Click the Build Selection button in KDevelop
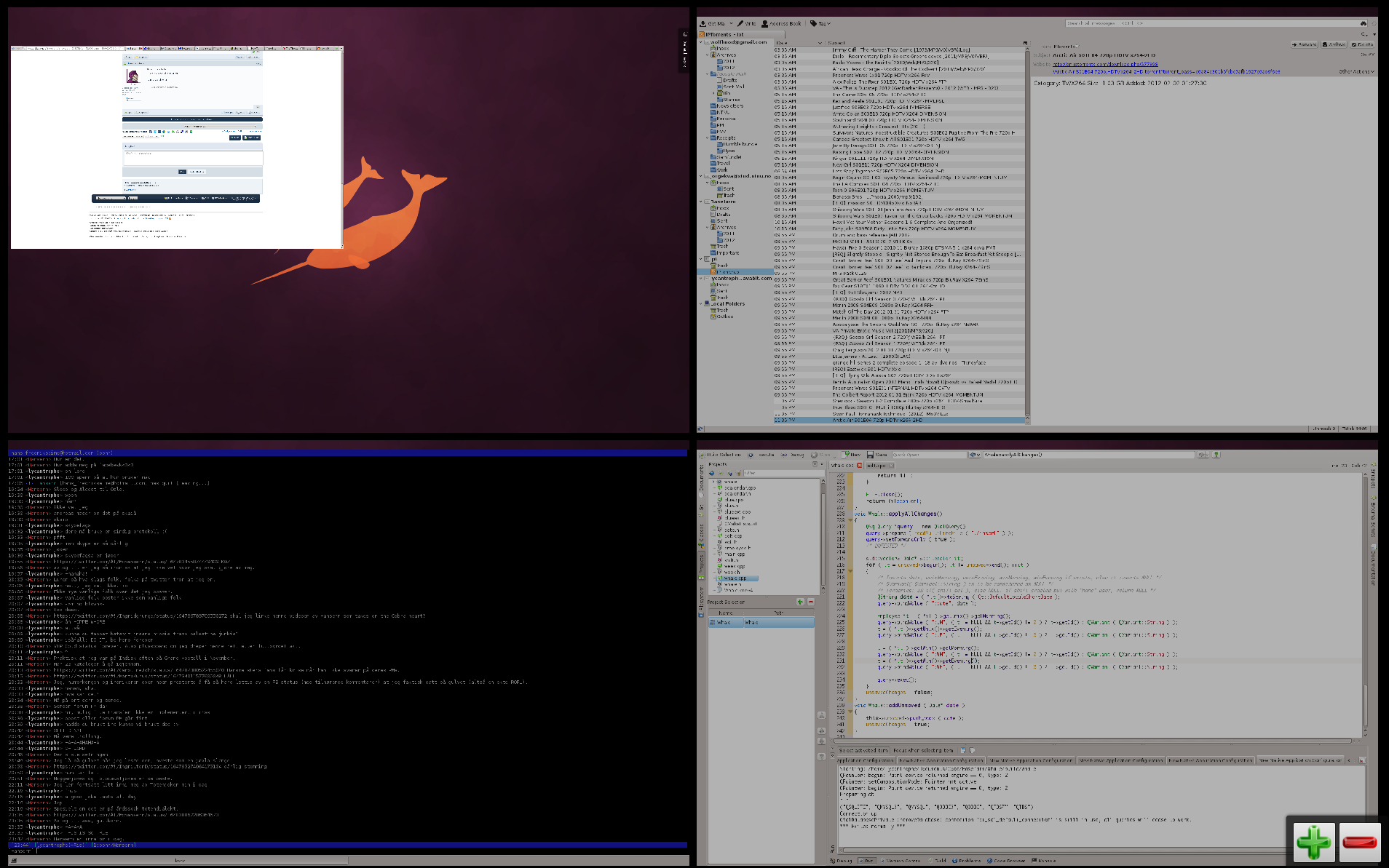 click(x=720, y=455)
